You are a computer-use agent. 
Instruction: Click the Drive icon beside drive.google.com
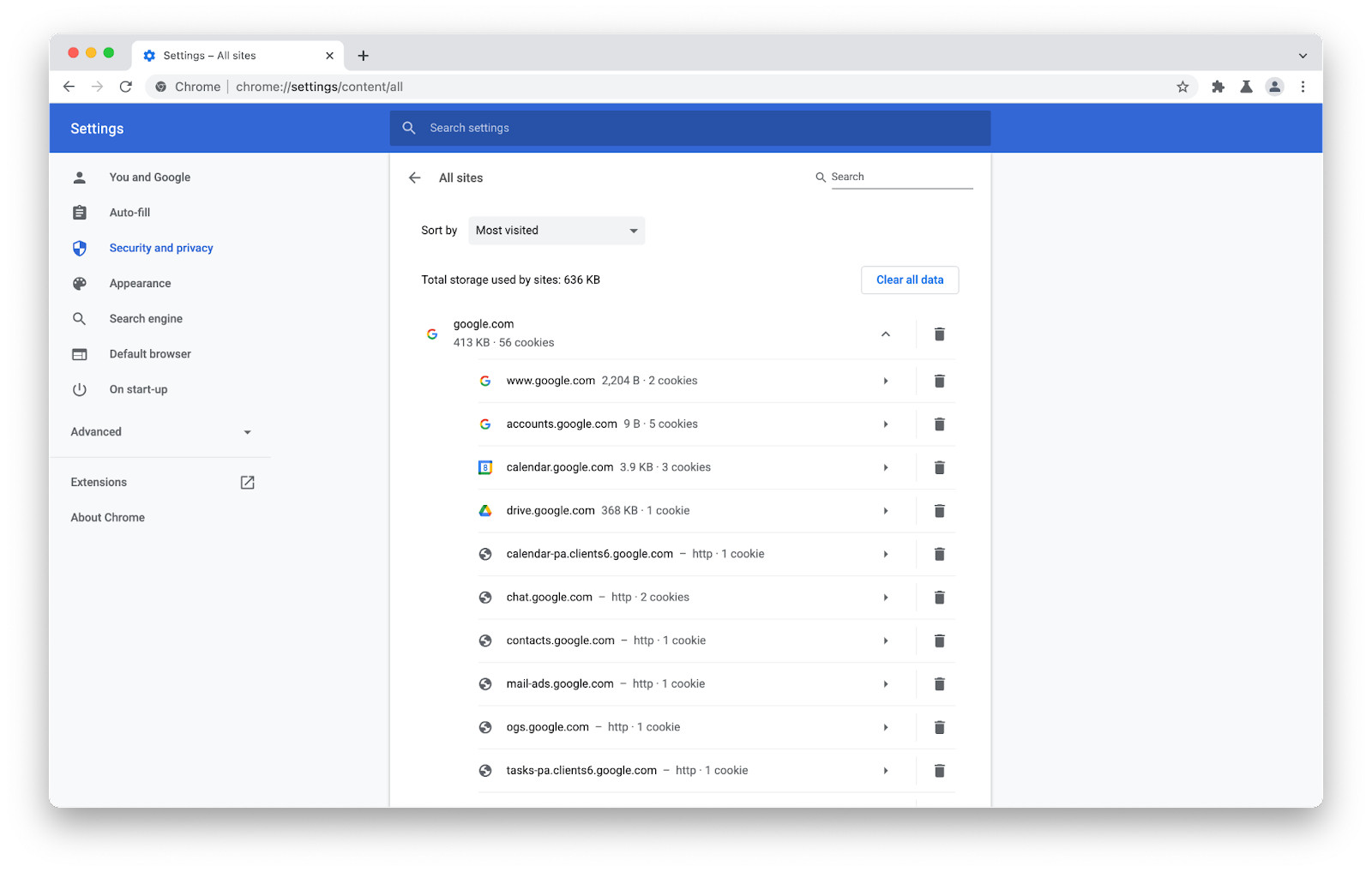485,510
